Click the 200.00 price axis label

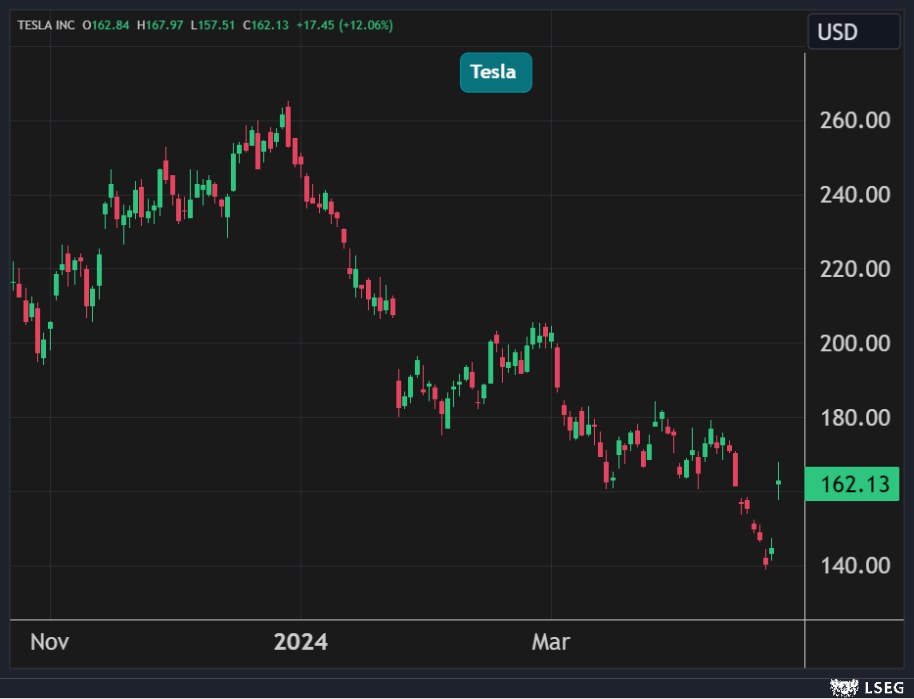[854, 343]
